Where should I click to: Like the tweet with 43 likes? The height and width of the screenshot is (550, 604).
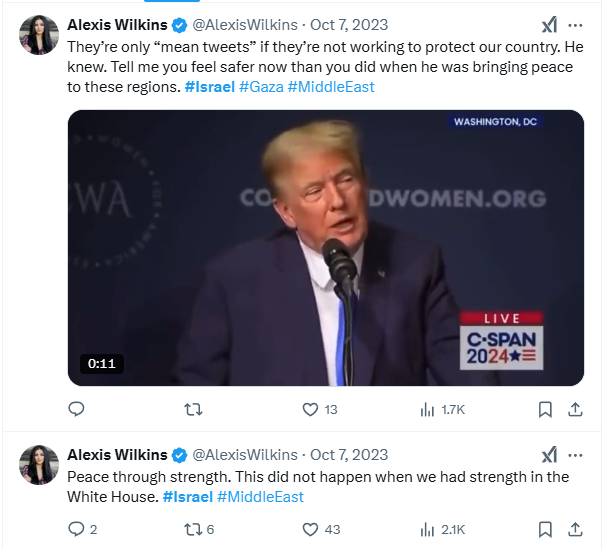click(321, 529)
